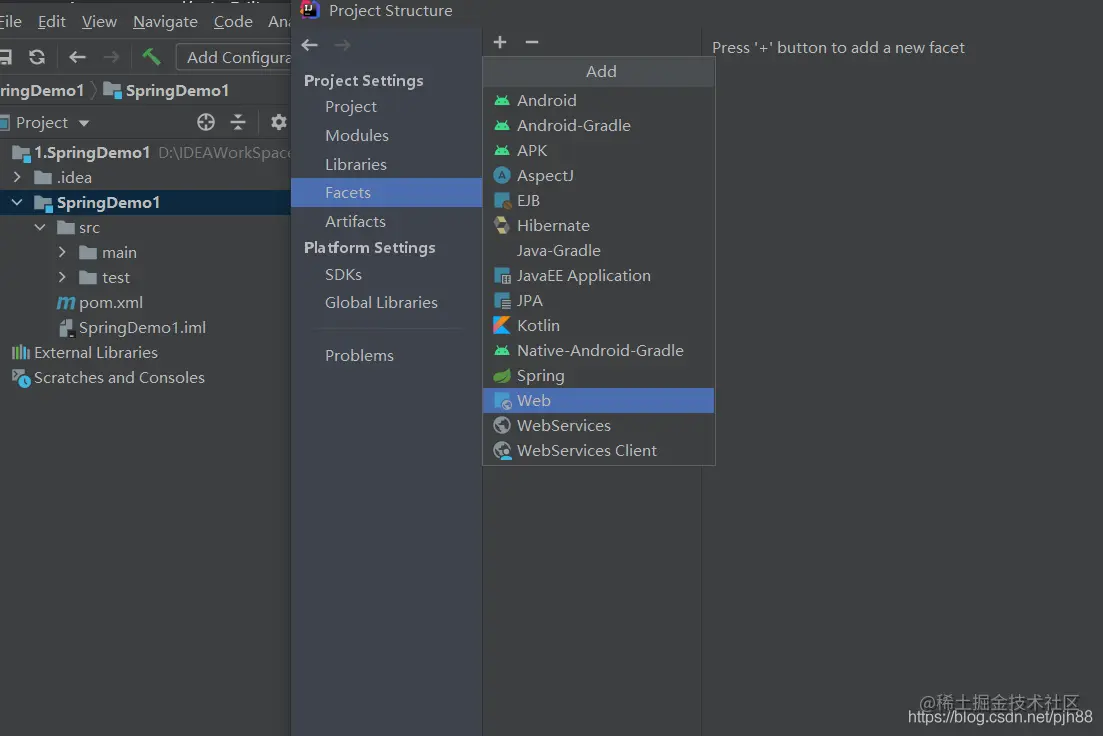Select the test folder in tree
Screen dimensions: 1103x736
(105, 277)
